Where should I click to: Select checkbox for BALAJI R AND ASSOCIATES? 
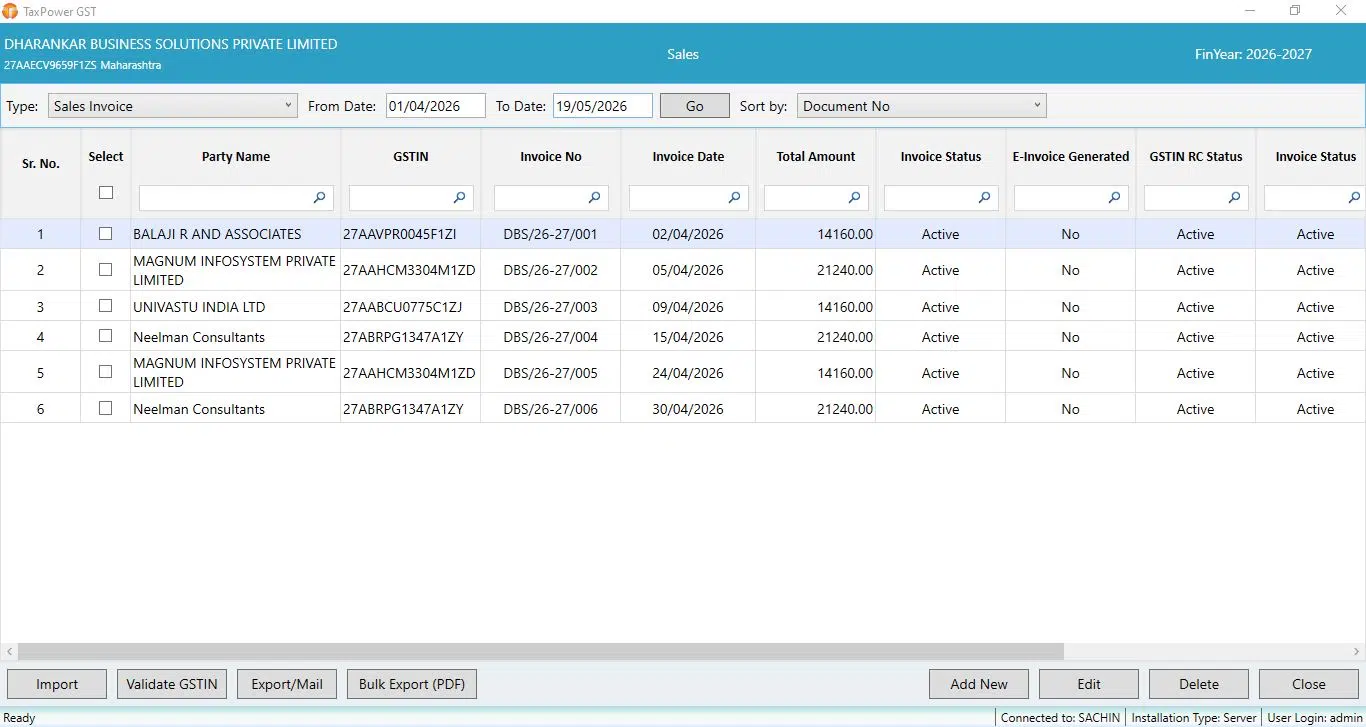point(106,234)
